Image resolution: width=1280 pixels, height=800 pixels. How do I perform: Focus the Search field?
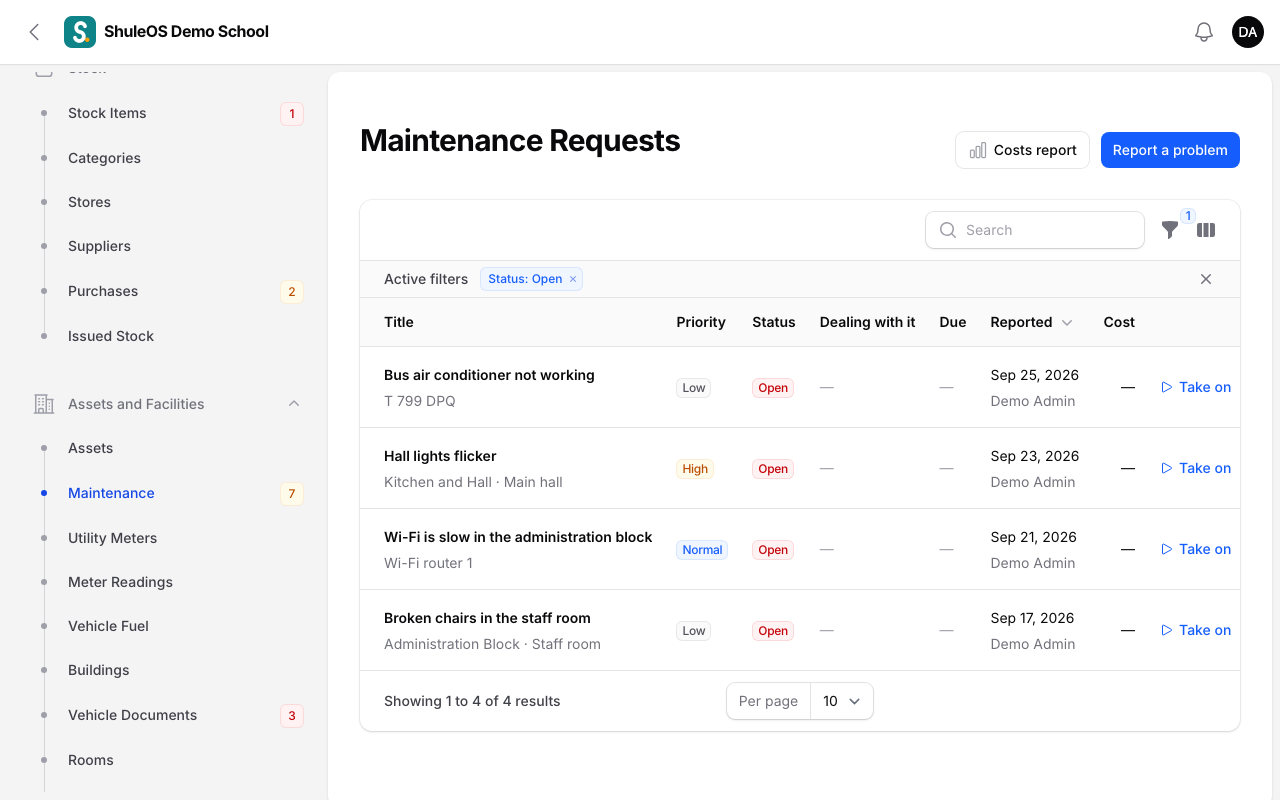coord(1035,230)
